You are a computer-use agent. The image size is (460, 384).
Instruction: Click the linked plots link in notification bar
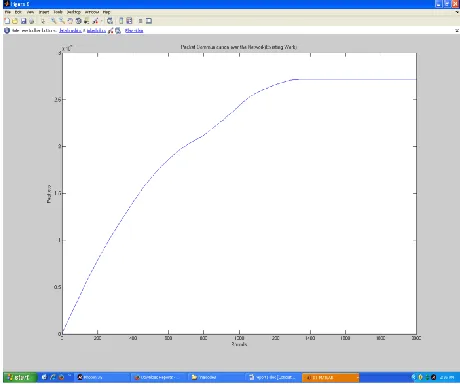click(96, 31)
